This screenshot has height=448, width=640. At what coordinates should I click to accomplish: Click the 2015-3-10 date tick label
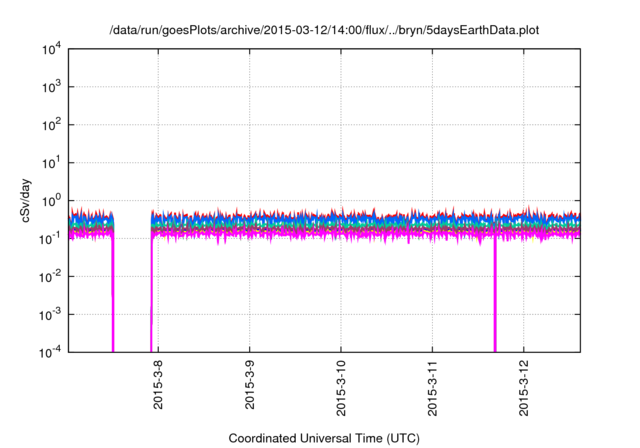point(341,388)
